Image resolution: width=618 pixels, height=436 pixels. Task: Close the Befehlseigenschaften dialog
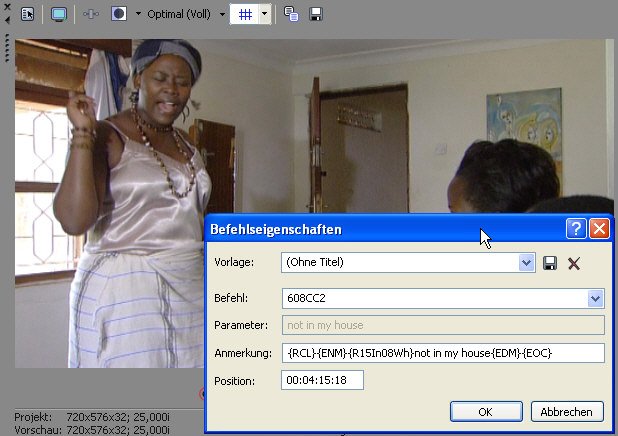599,229
